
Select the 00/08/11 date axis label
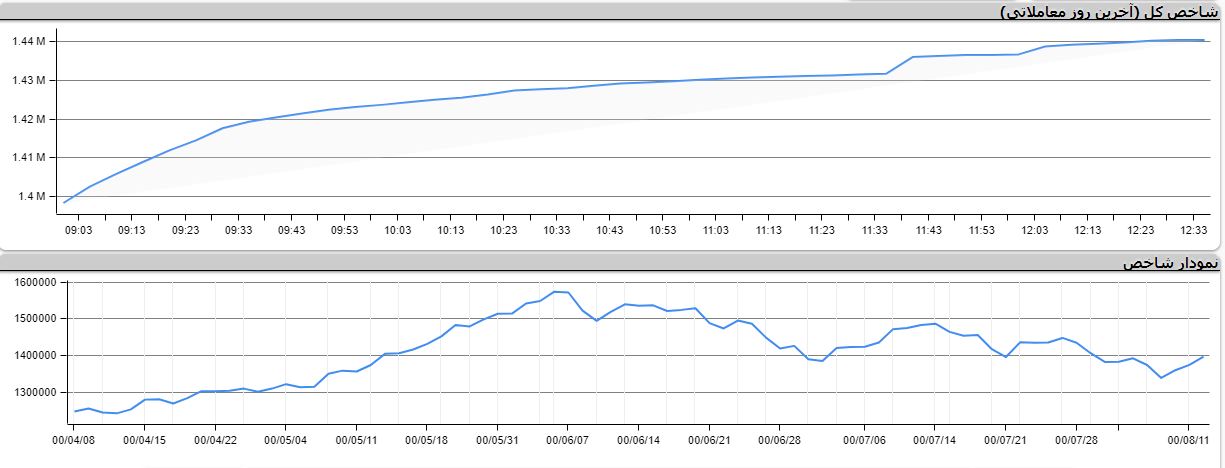point(1189,439)
